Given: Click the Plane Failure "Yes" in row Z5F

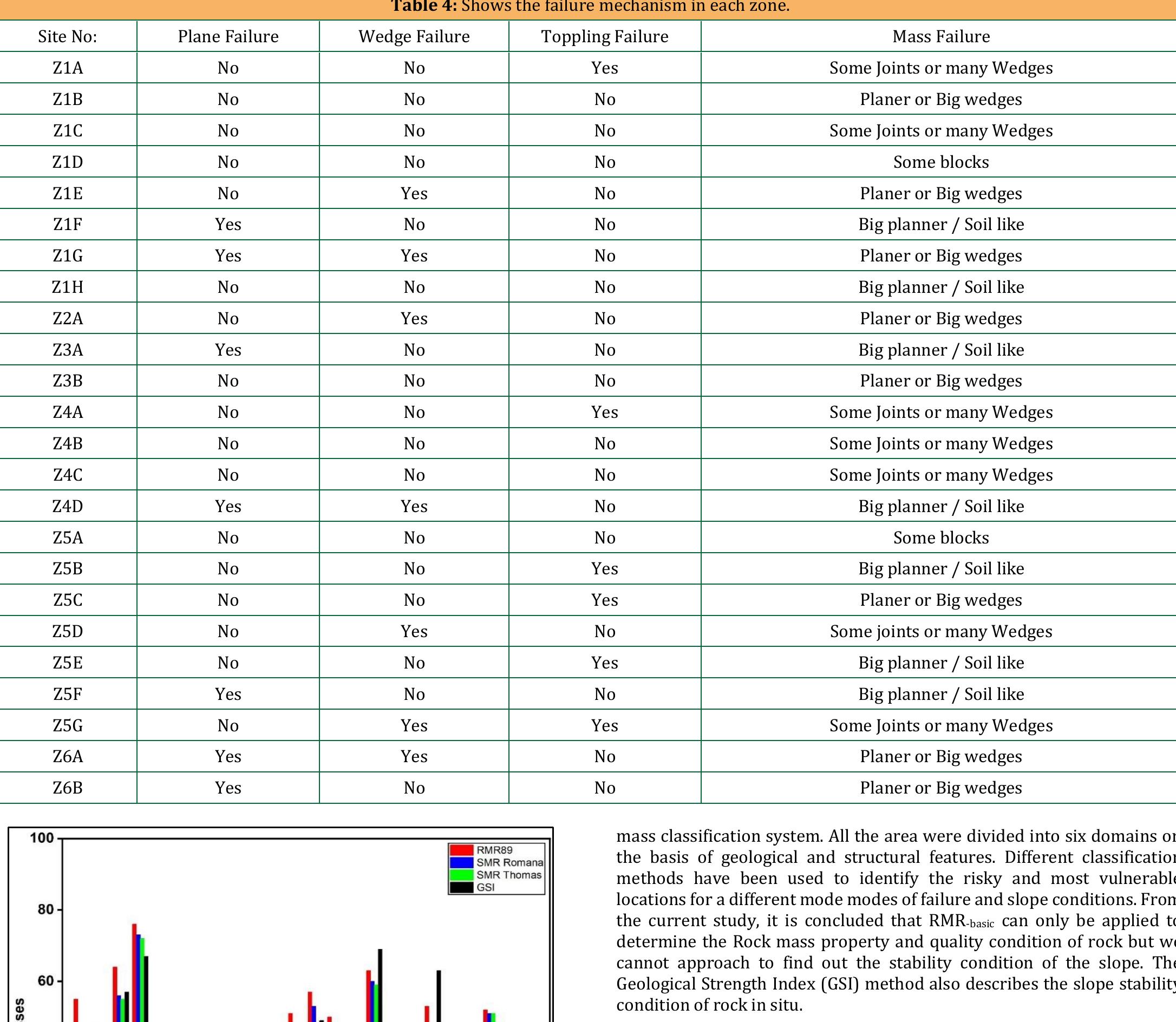Looking at the screenshot, I should tap(228, 694).
